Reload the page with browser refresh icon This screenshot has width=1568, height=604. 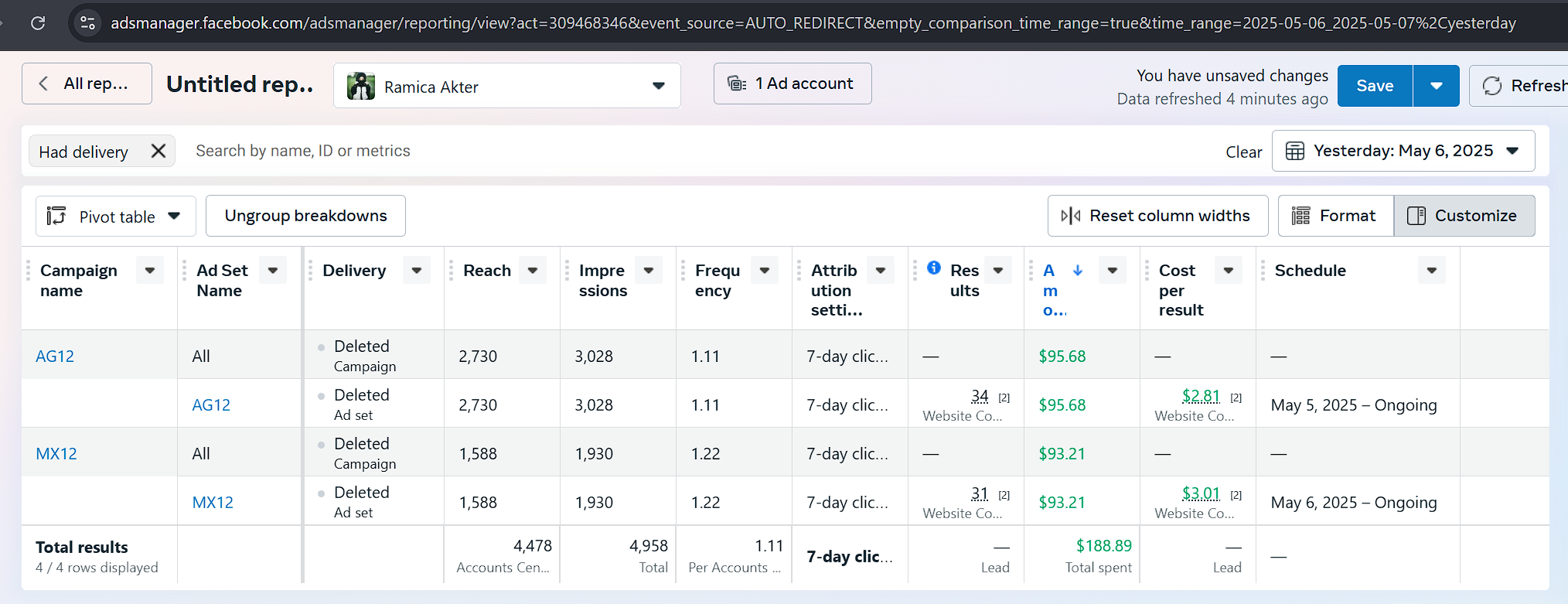[38, 23]
